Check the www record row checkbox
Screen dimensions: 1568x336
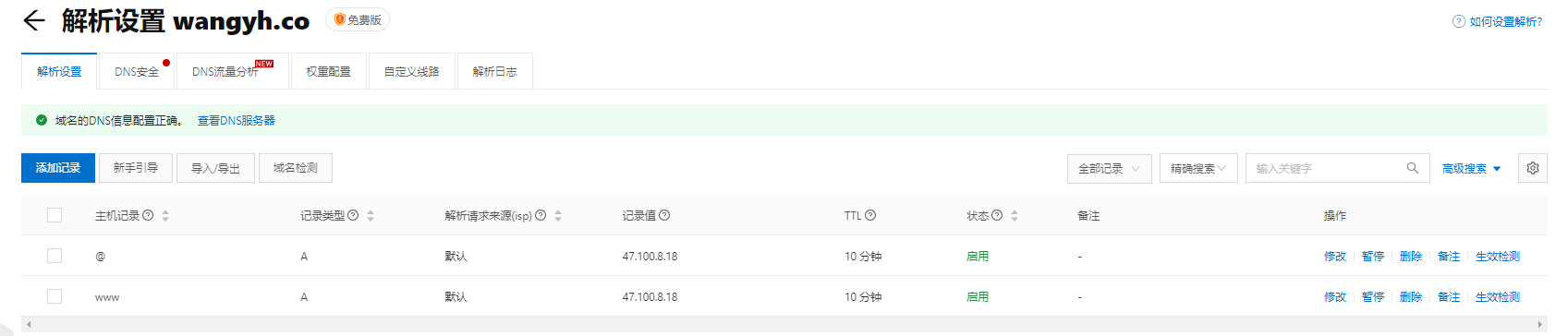coord(55,296)
